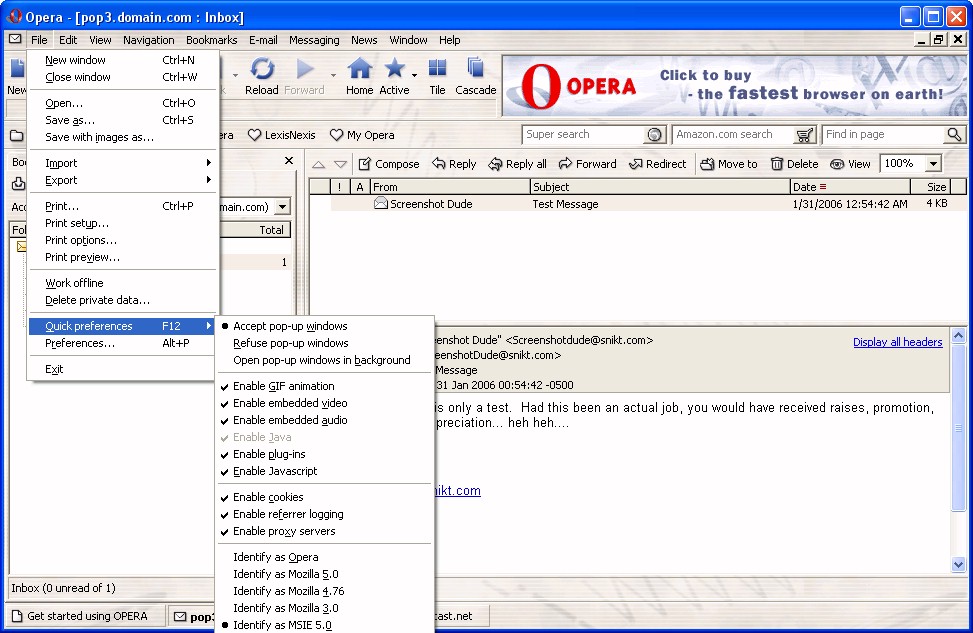The height and width of the screenshot is (633, 973).
Task: Select Identify as Opera
Action: [323, 557]
